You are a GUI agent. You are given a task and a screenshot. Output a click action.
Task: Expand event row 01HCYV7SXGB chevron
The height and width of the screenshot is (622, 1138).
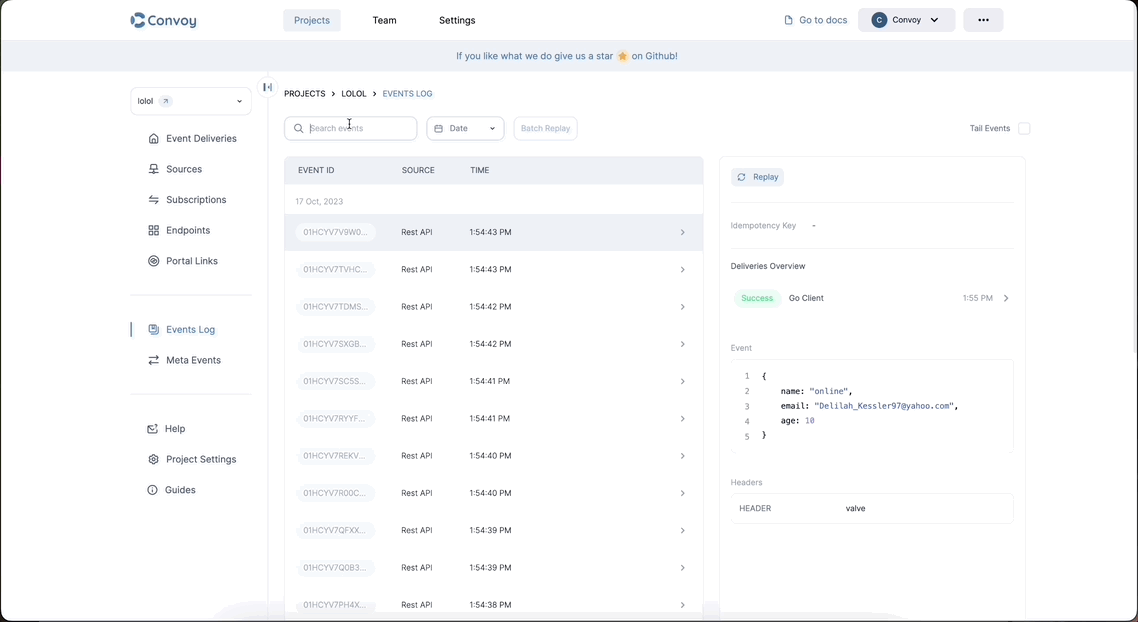coord(682,344)
